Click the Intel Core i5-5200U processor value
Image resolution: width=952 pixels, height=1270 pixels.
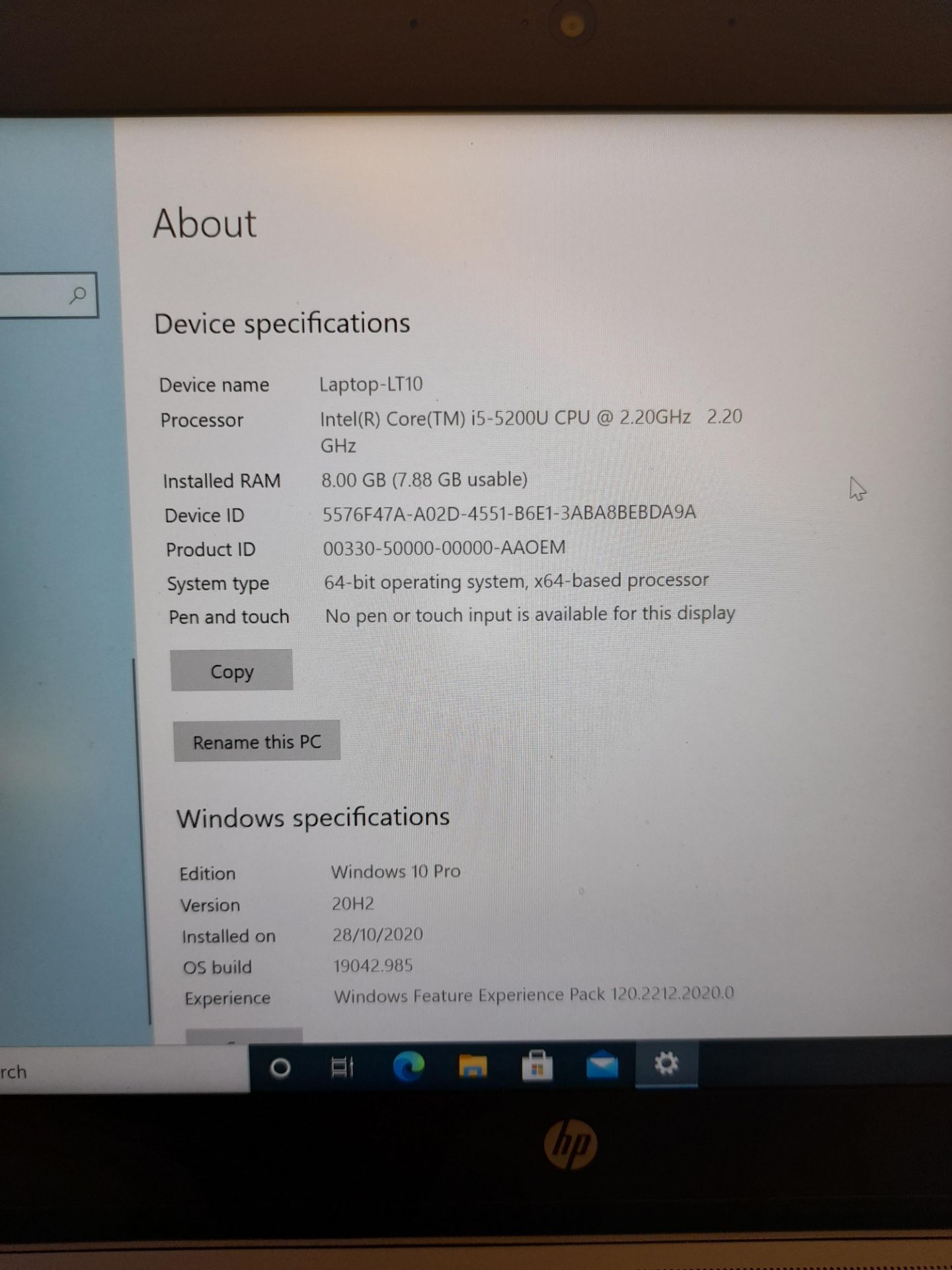click(531, 431)
